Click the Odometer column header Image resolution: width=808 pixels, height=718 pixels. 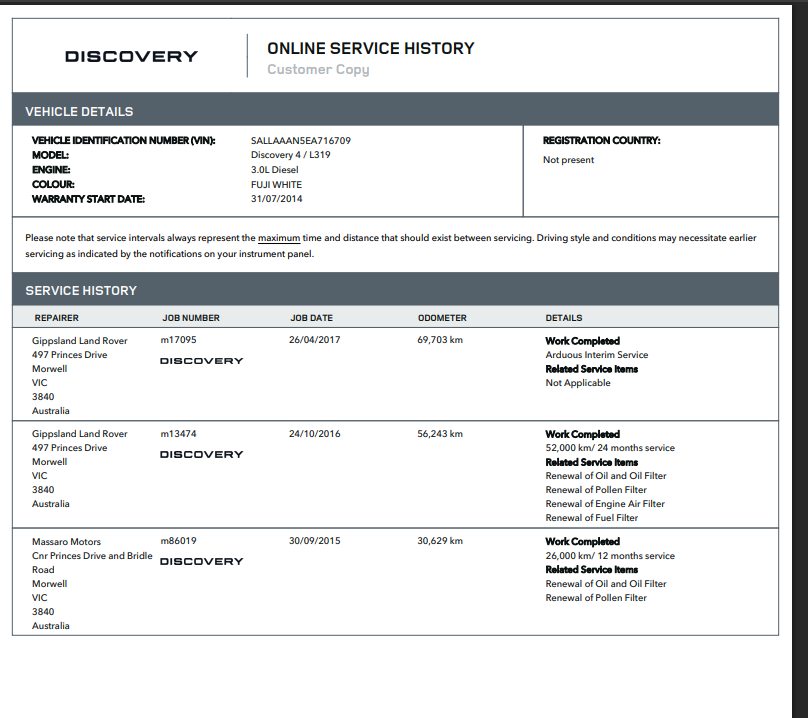click(442, 318)
